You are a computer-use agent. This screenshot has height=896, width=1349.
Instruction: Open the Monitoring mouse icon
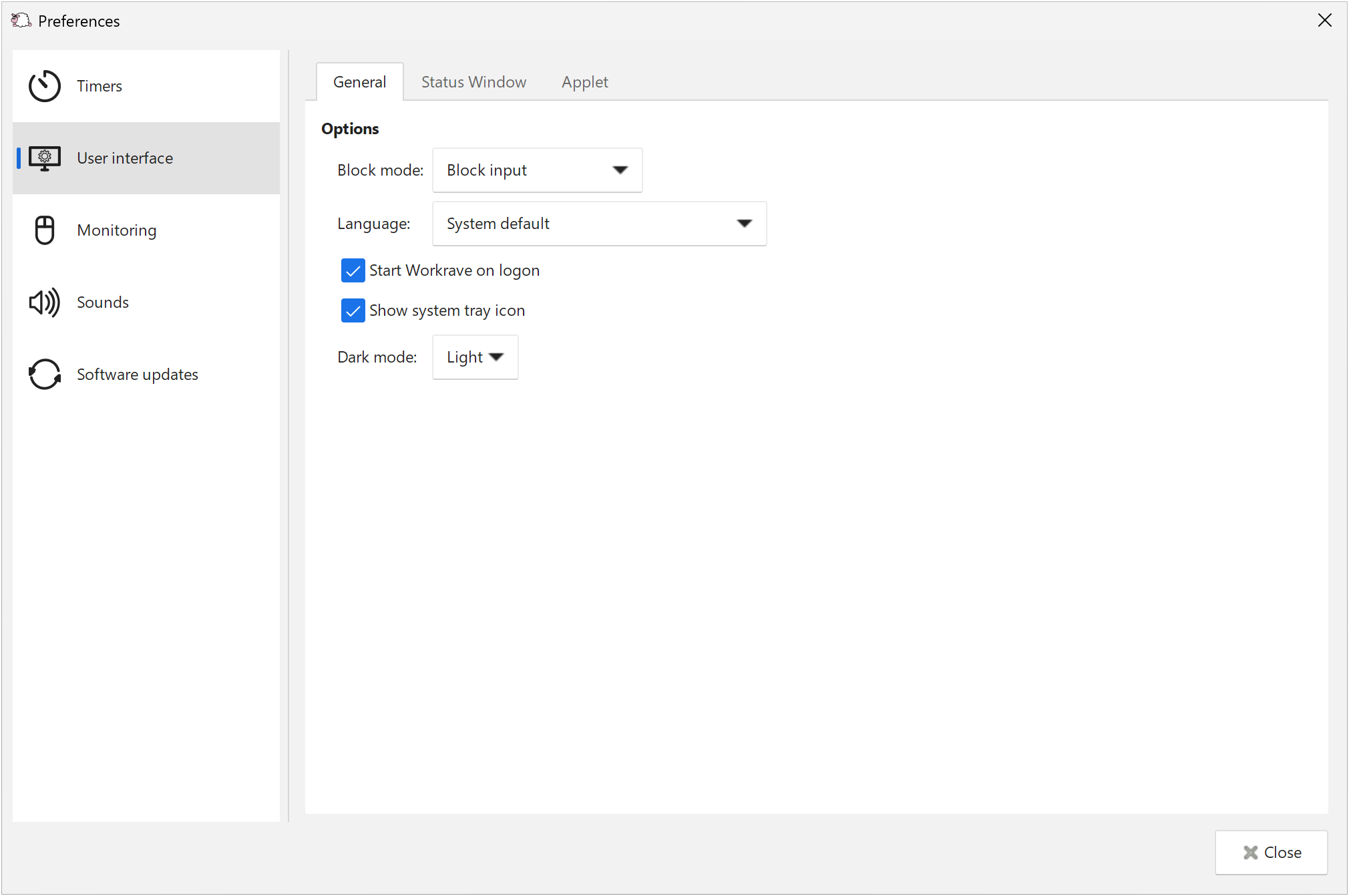point(45,230)
